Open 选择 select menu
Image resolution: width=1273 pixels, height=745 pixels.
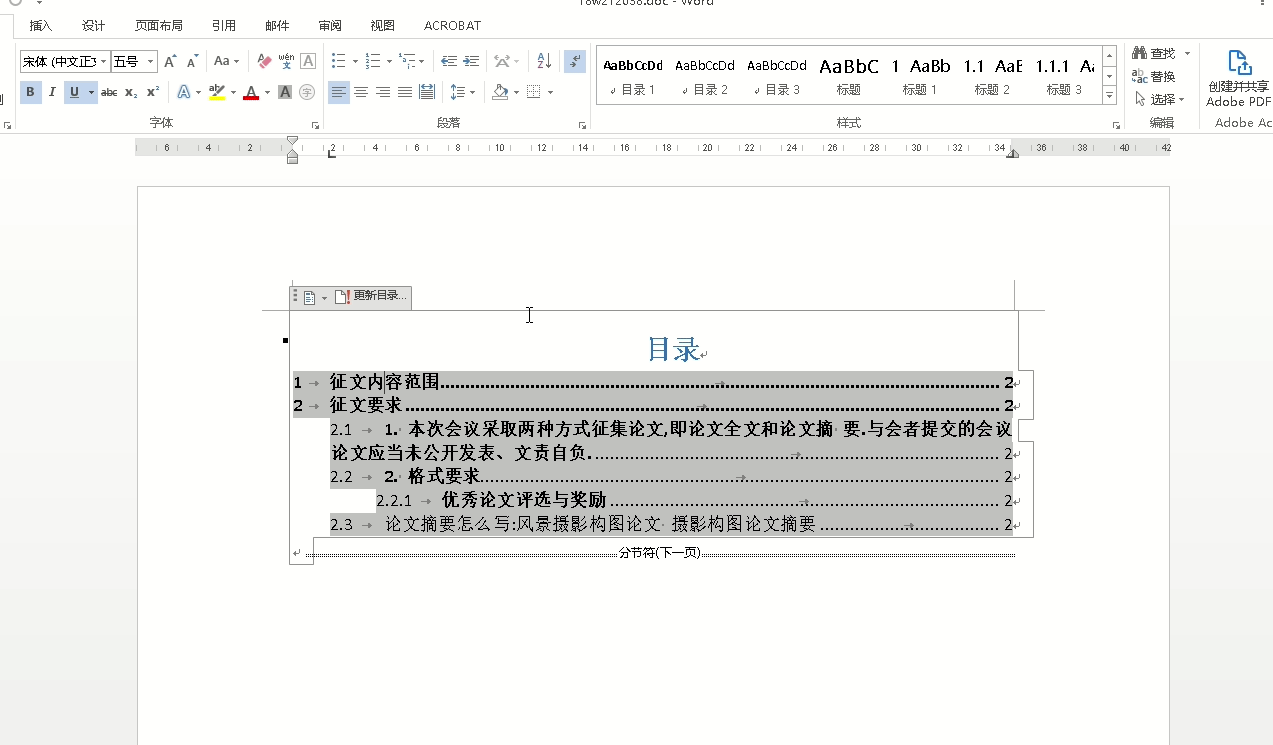point(1158,99)
